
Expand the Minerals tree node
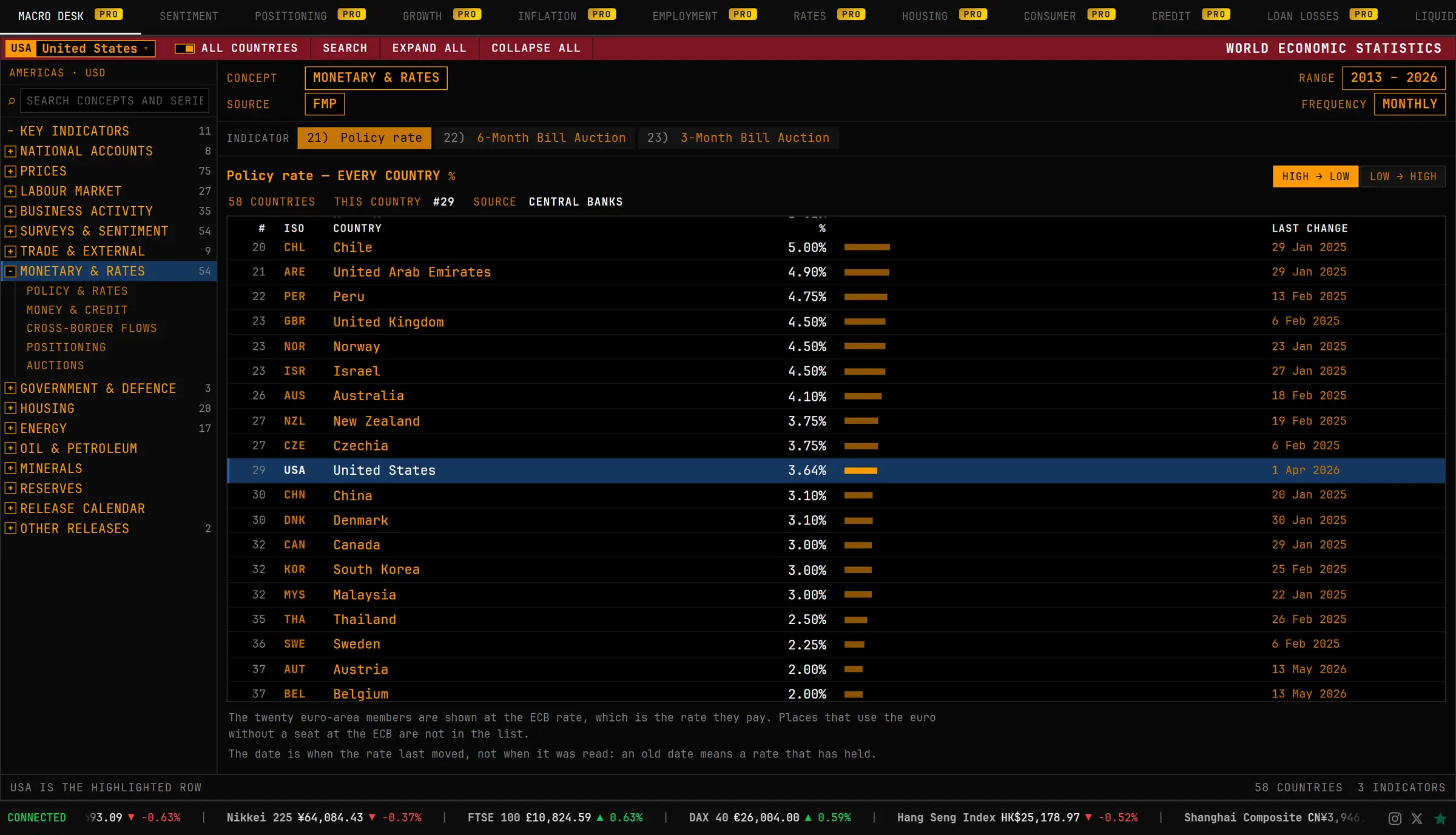[x=10, y=468]
